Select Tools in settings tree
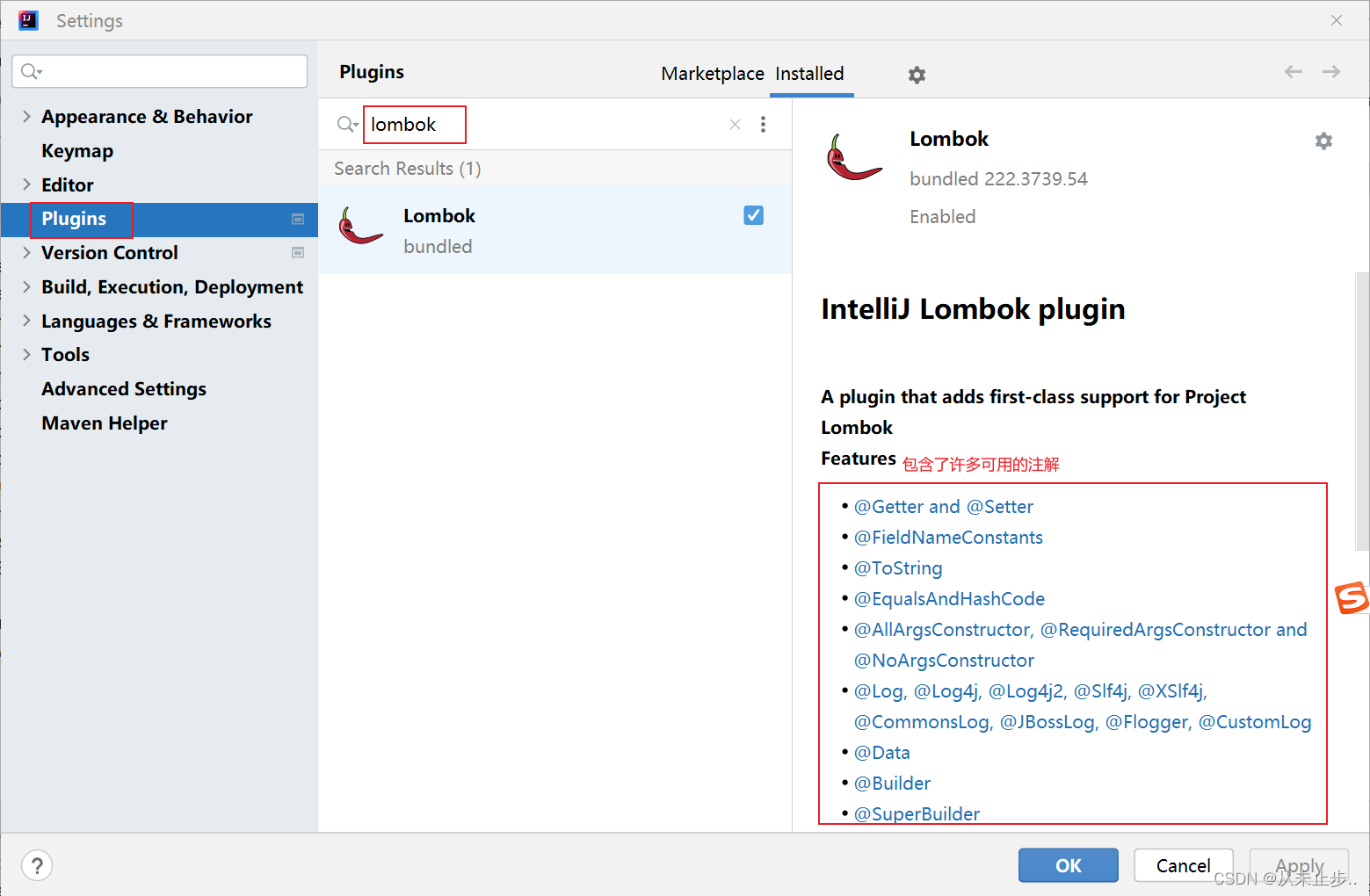 click(x=66, y=355)
